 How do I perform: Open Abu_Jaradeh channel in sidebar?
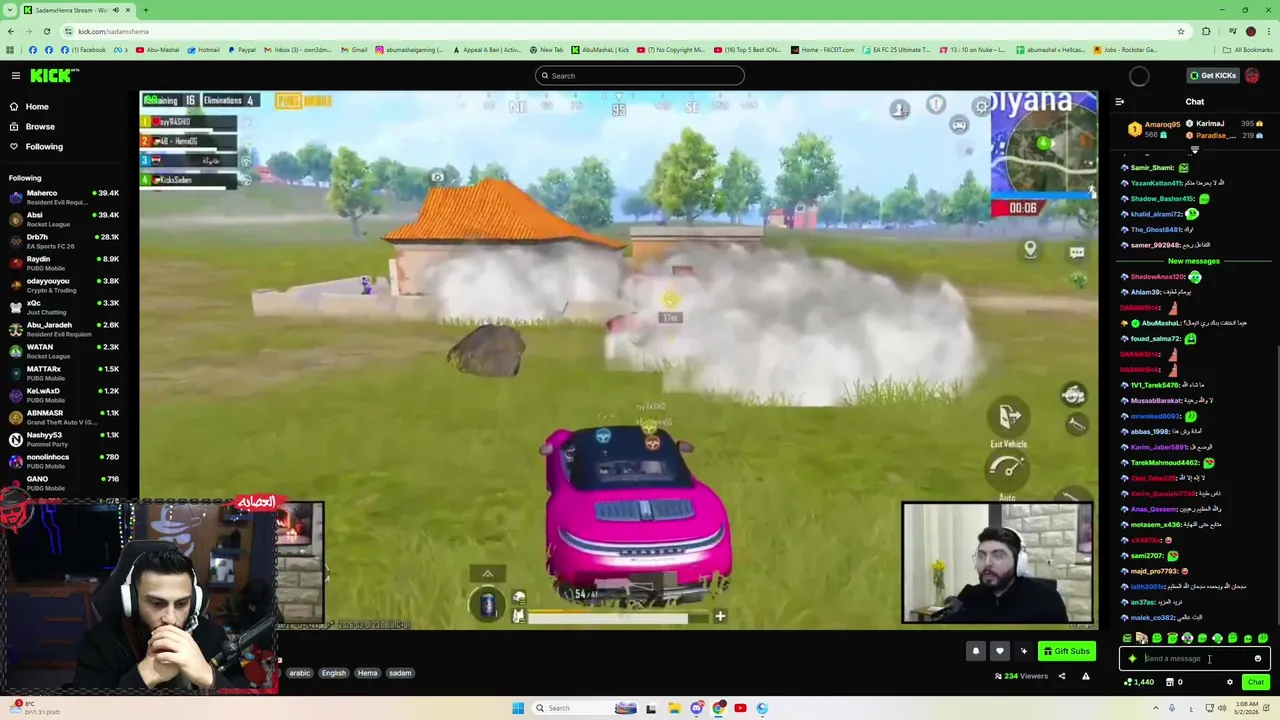tap(65, 329)
